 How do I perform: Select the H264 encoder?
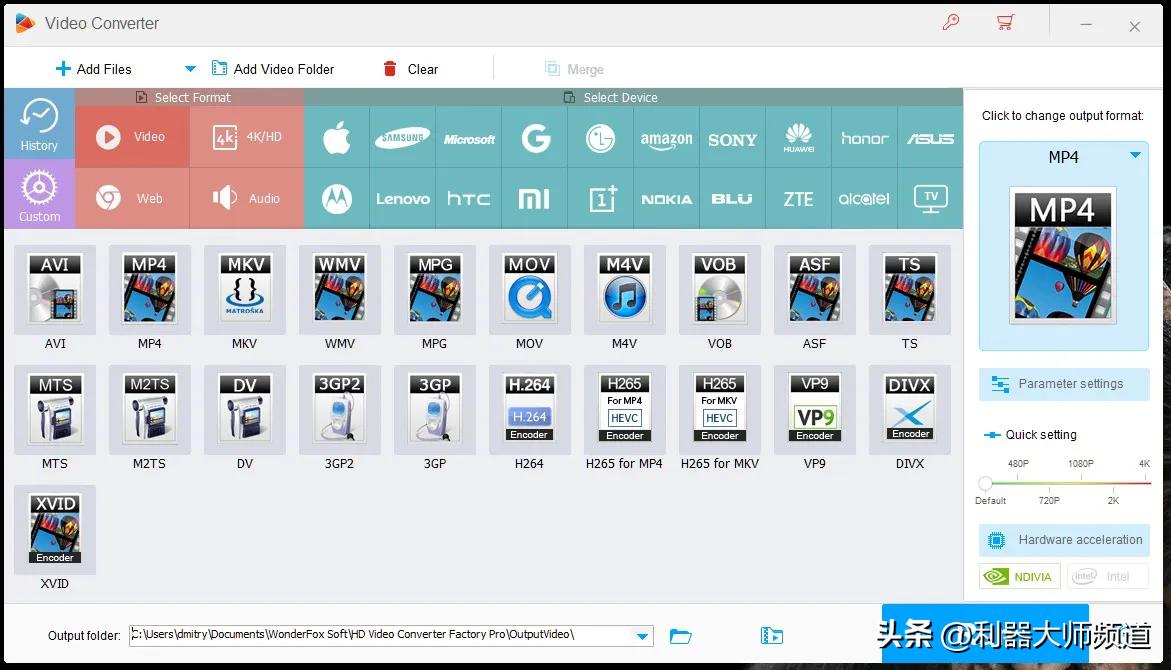click(529, 409)
